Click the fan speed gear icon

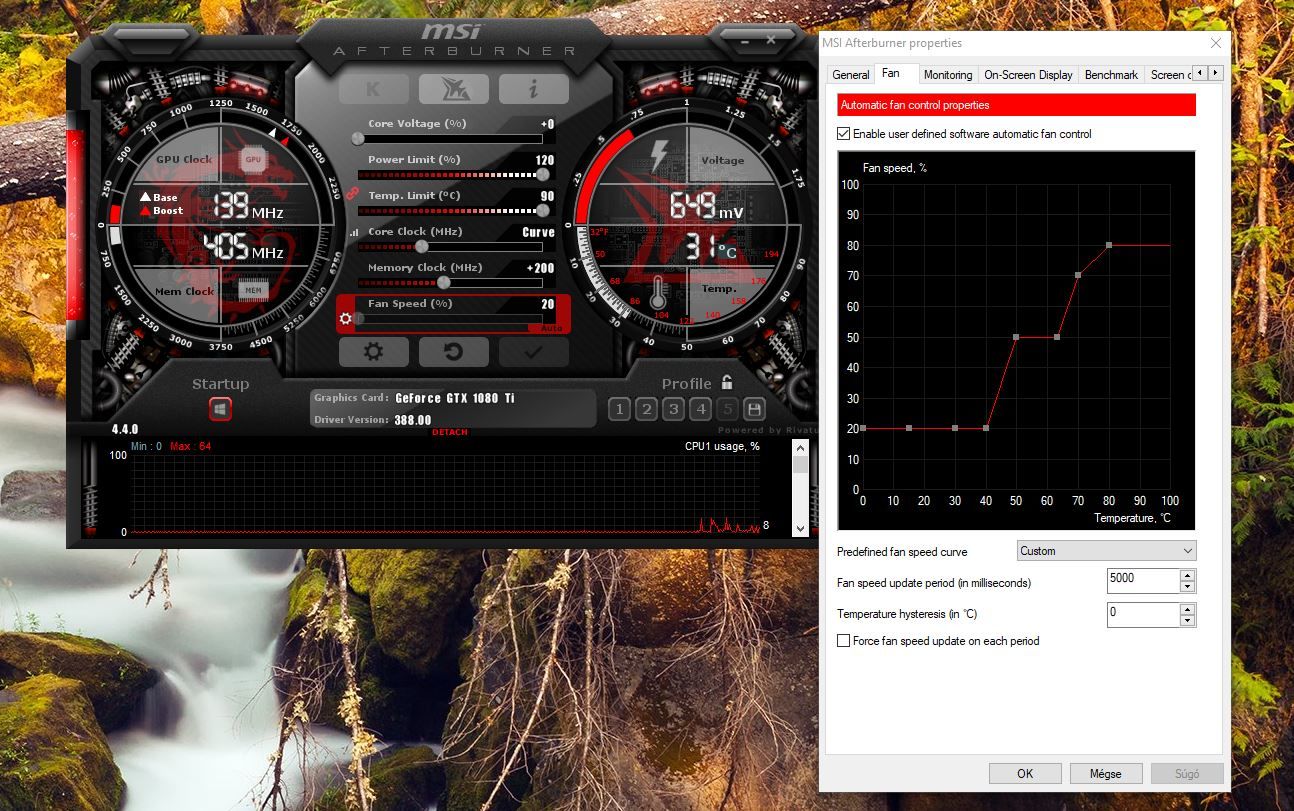346,319
